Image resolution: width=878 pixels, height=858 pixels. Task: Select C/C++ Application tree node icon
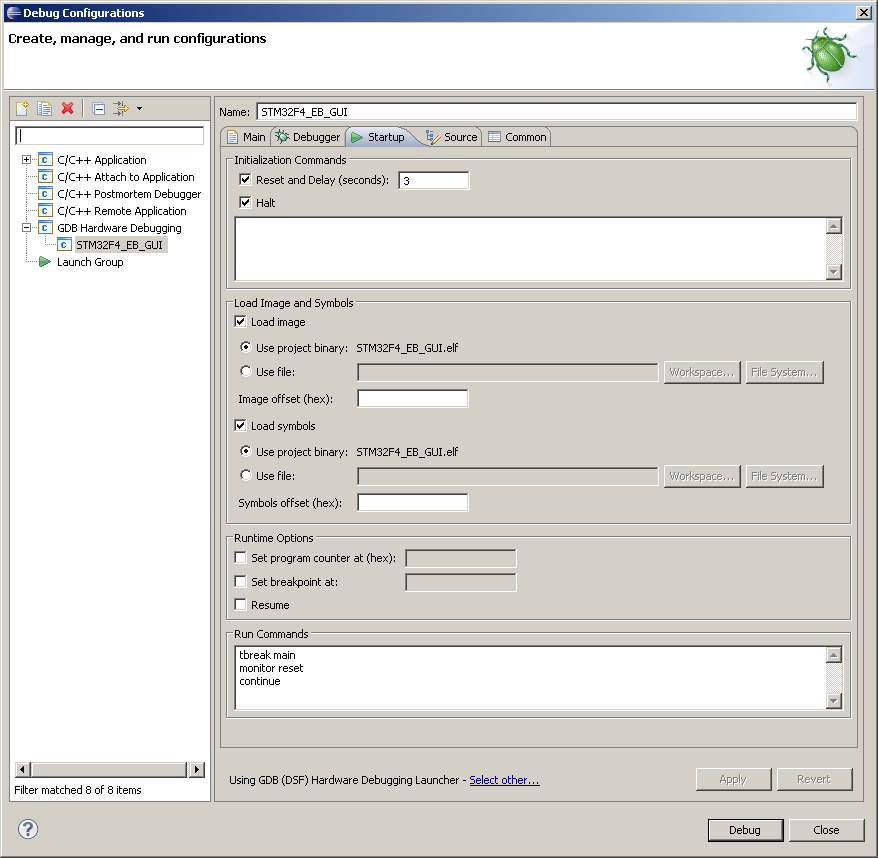tap(45, 160)
